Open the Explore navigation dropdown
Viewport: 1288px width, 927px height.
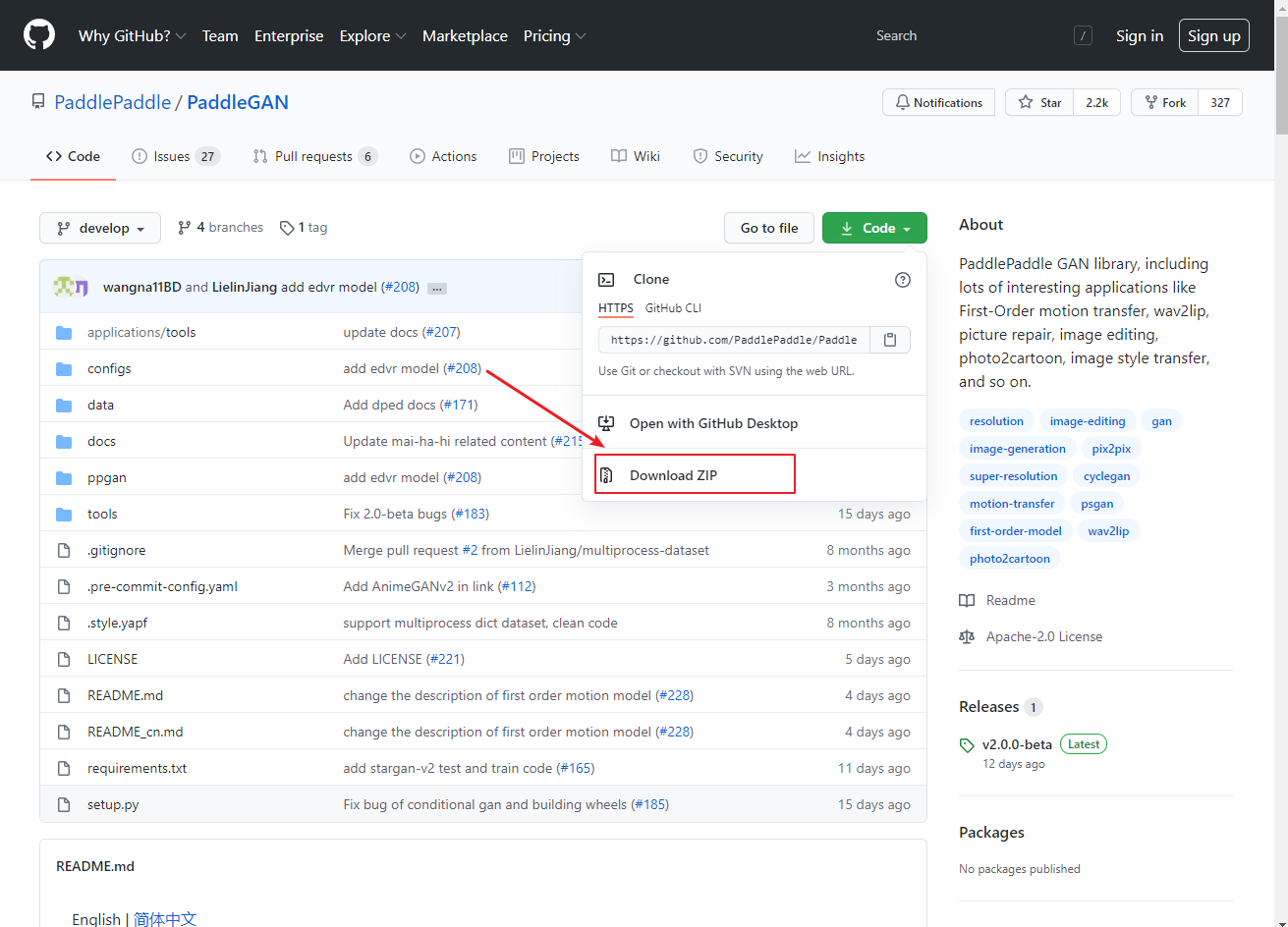(372, 35)
